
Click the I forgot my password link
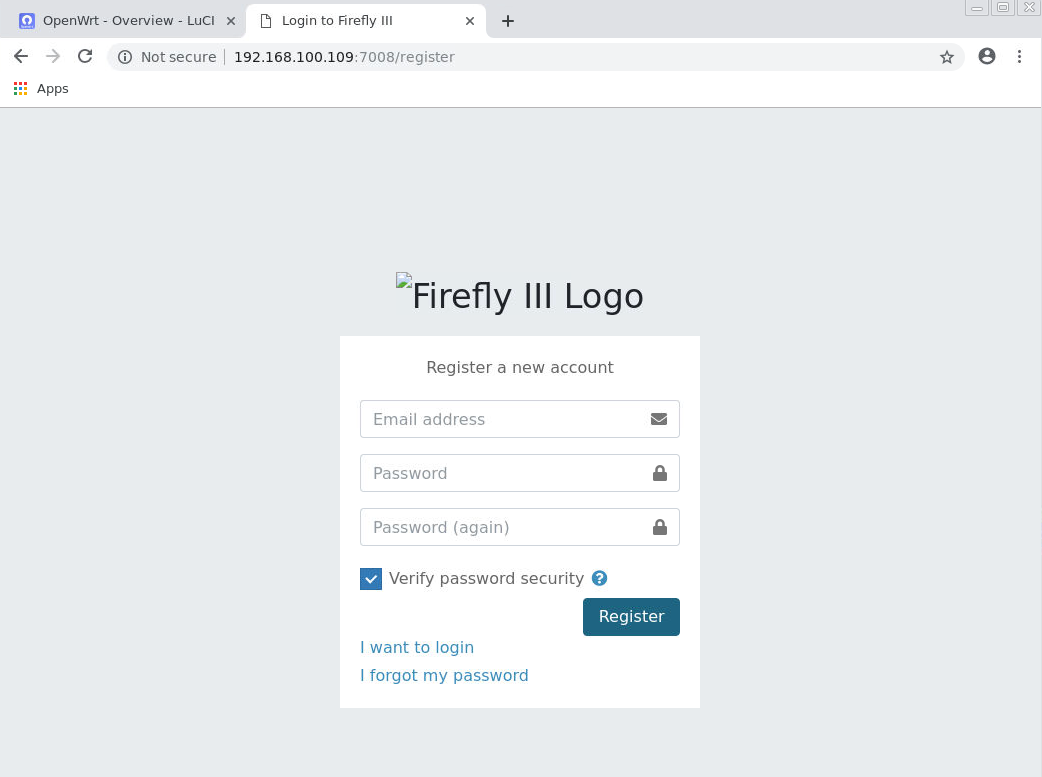coord(444,675)
